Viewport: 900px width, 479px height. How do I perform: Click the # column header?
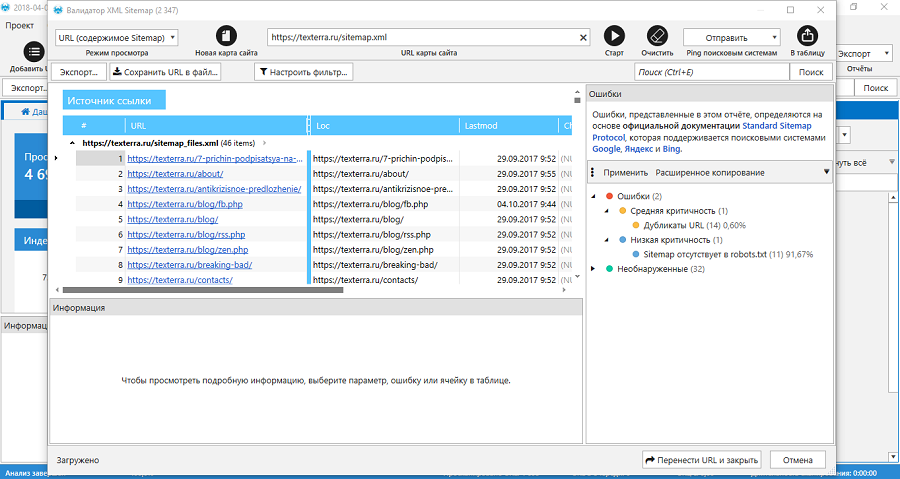(x=84, y=126)
